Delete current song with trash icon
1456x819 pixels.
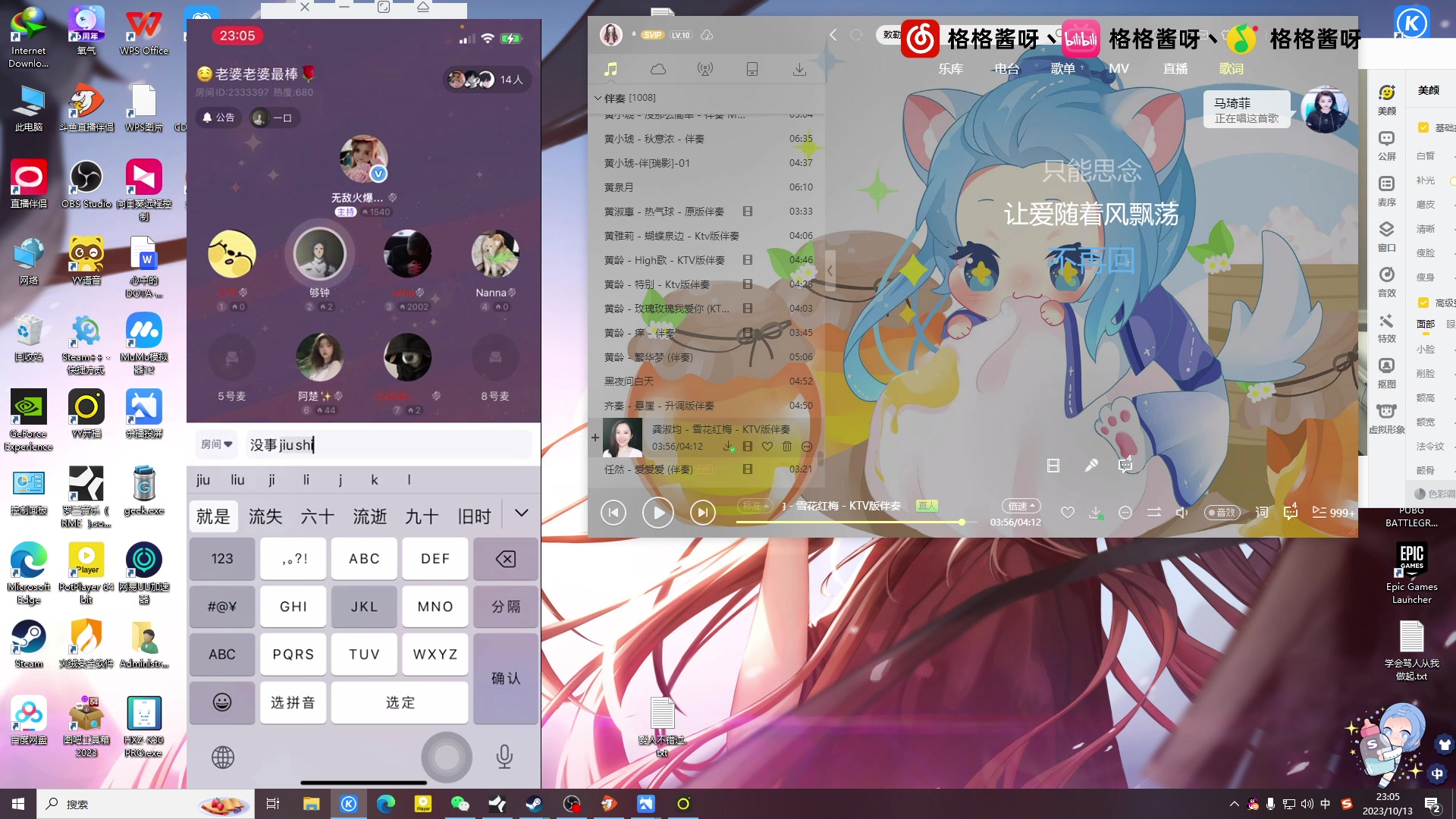(787, 447)
